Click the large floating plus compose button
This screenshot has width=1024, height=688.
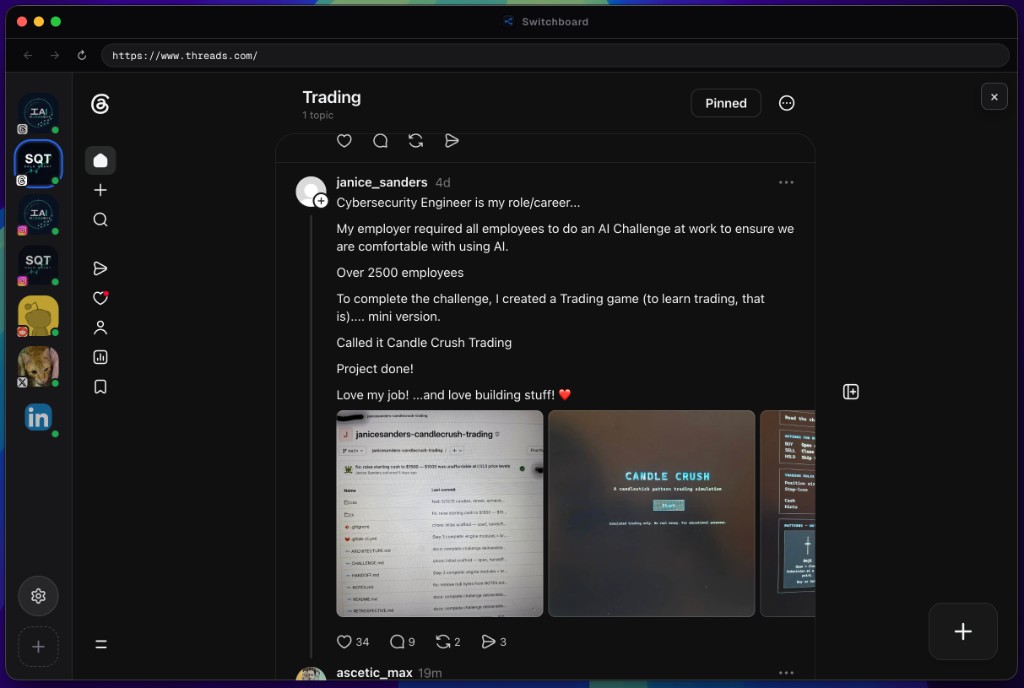963,631
